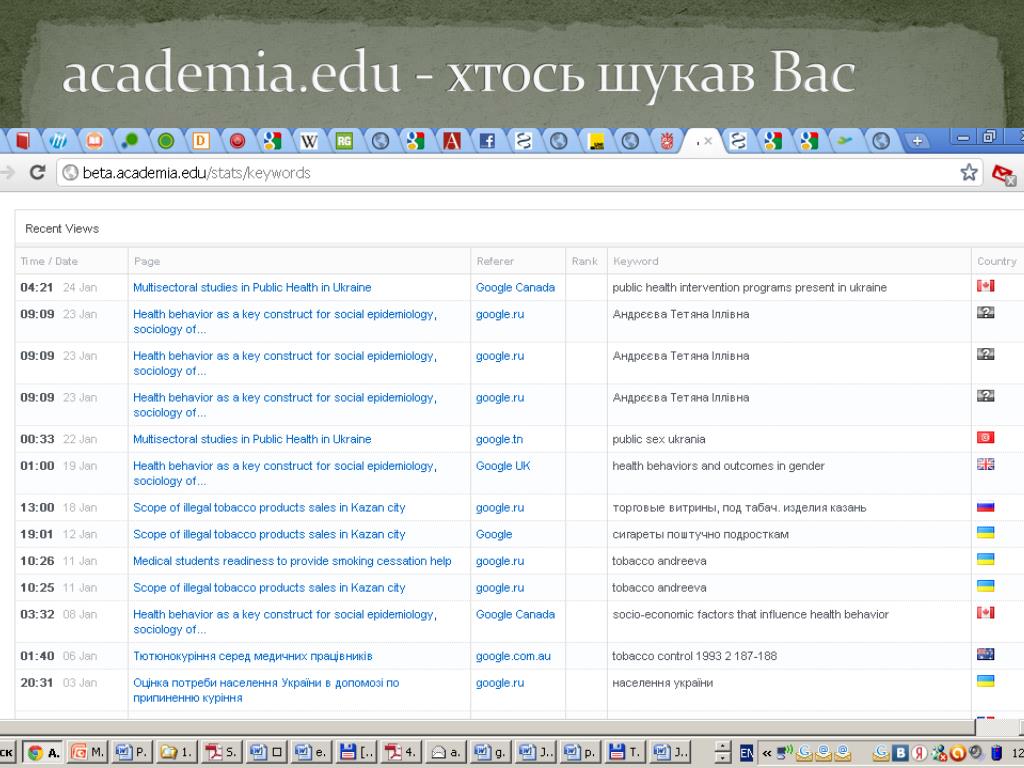Expand hidden tray icons with « arrow
This screenshot has height=768, width=1024.
click(x=767, y=754)
